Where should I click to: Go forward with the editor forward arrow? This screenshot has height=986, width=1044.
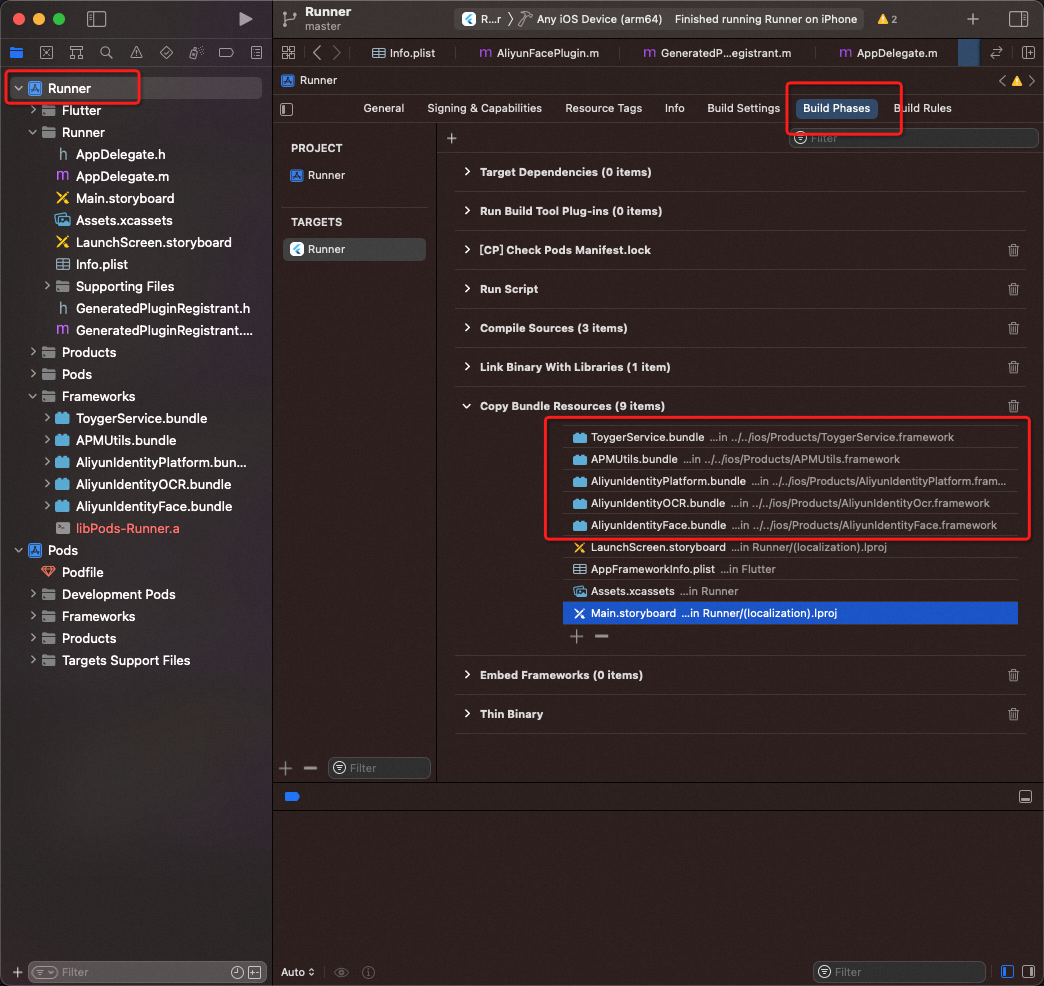(x=337, y=53)
